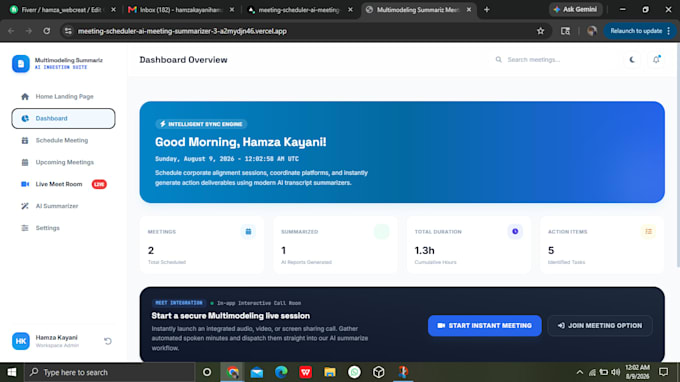Open AI Summarizer in sidebar
This screenshot has width=680, height=382.
pos(63,206)
